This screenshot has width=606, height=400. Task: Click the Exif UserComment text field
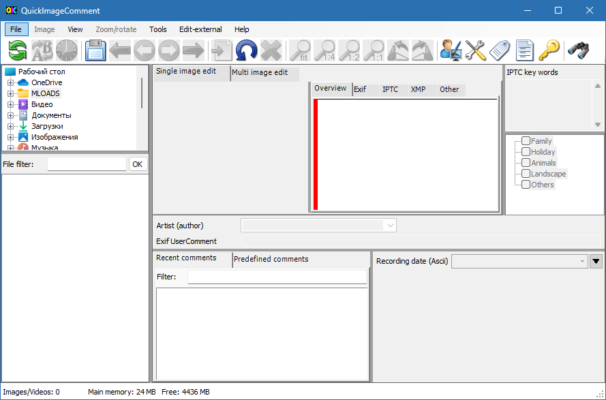tap(422, 241)
